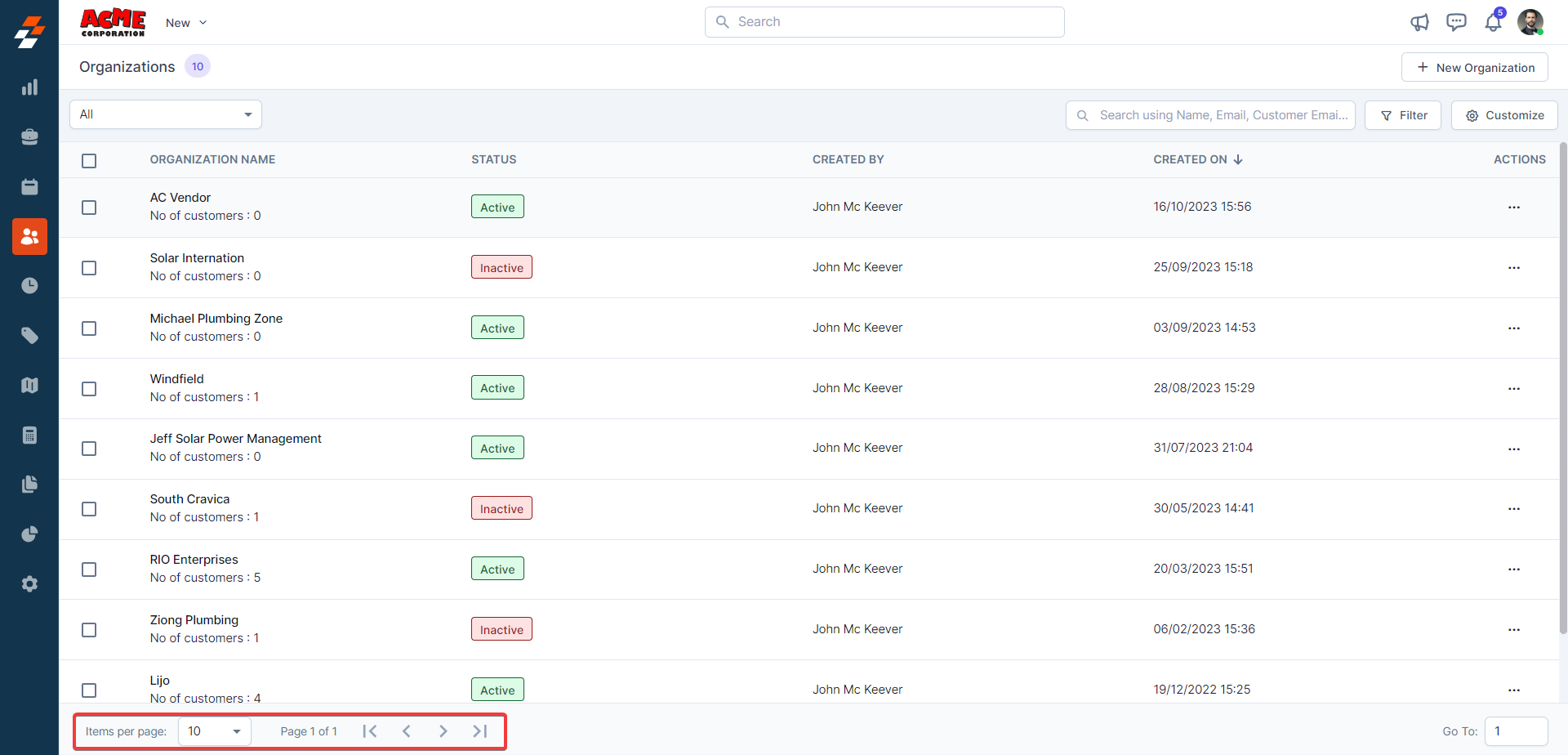Click the settings gear in sidebar
1568x755 pixels.
29,584
